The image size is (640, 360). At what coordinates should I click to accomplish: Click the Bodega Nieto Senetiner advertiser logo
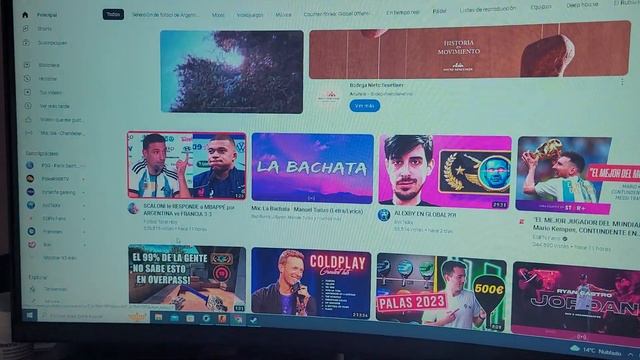click(x=329, y=97)
